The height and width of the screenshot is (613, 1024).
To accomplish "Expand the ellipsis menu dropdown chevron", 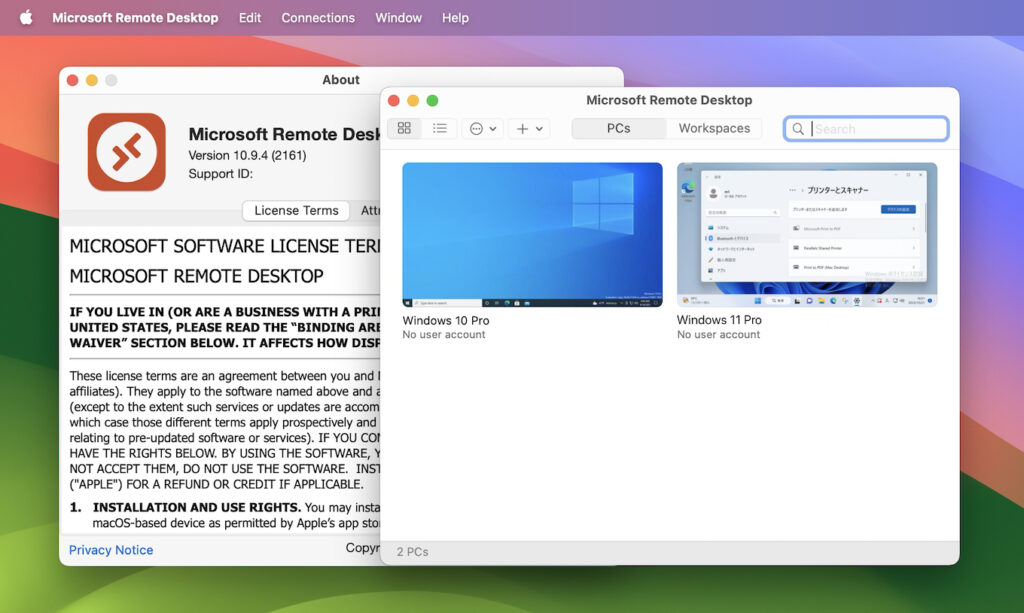I will pos(491,128).
